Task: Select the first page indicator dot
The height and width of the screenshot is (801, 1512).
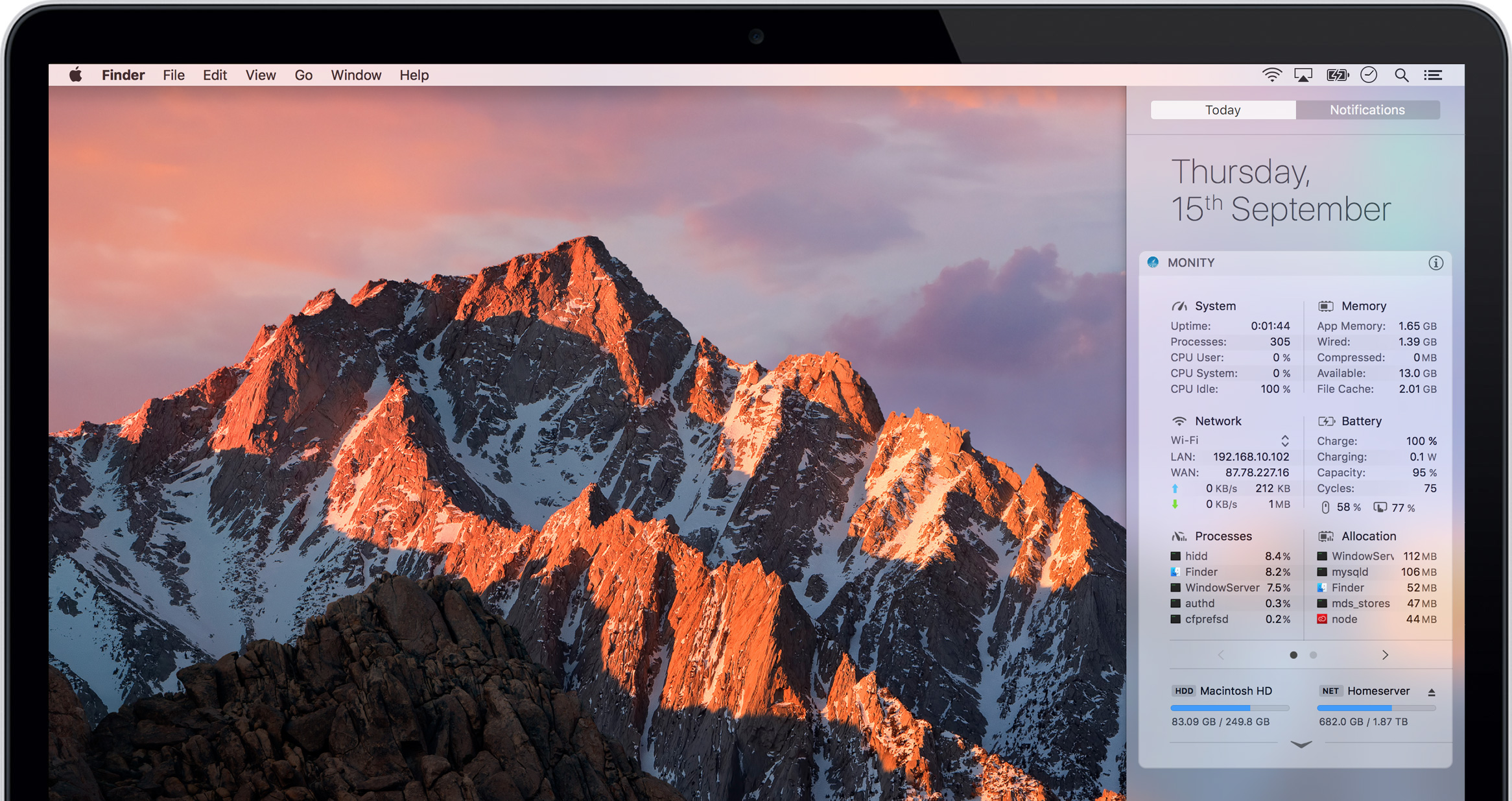Action: click(x=1293, y=655)
